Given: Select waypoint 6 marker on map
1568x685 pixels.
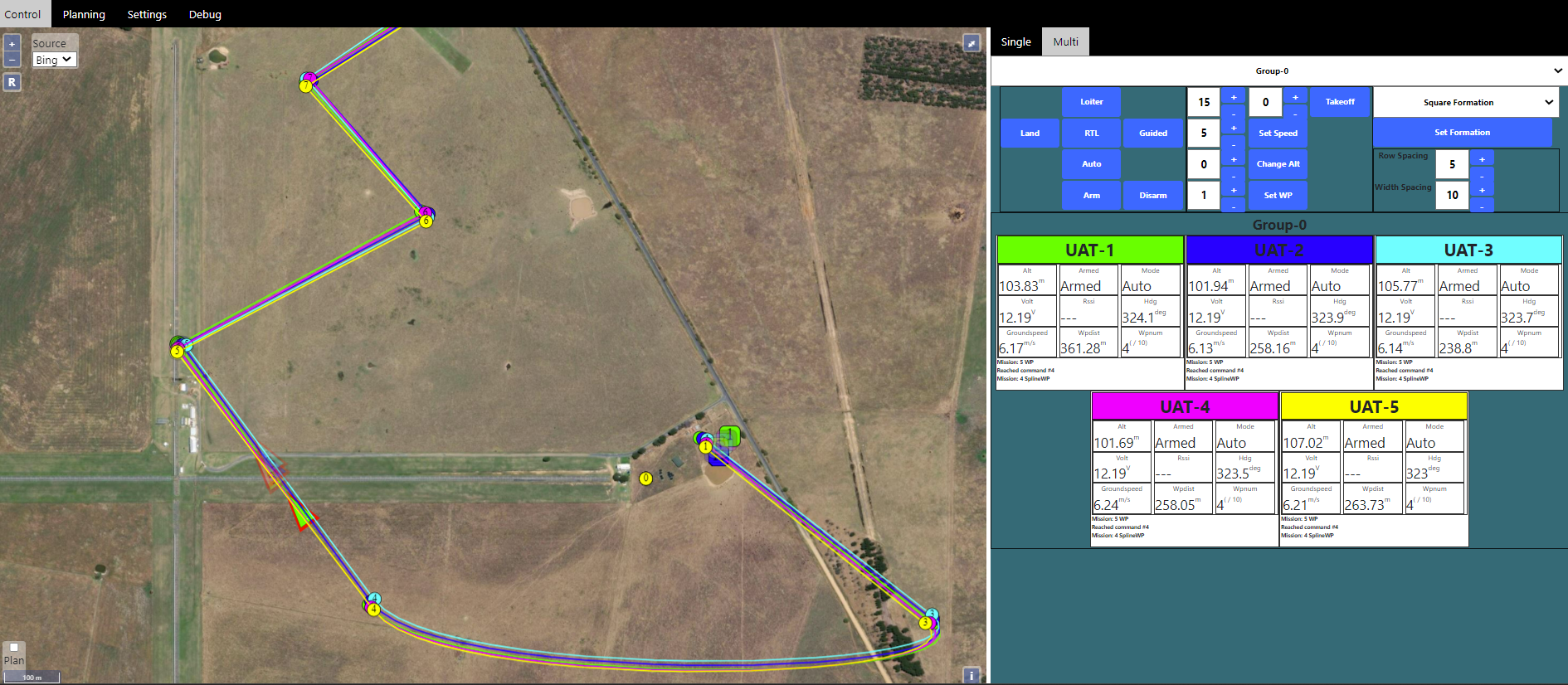Looking at the screenshot, I should coord(426,221).
